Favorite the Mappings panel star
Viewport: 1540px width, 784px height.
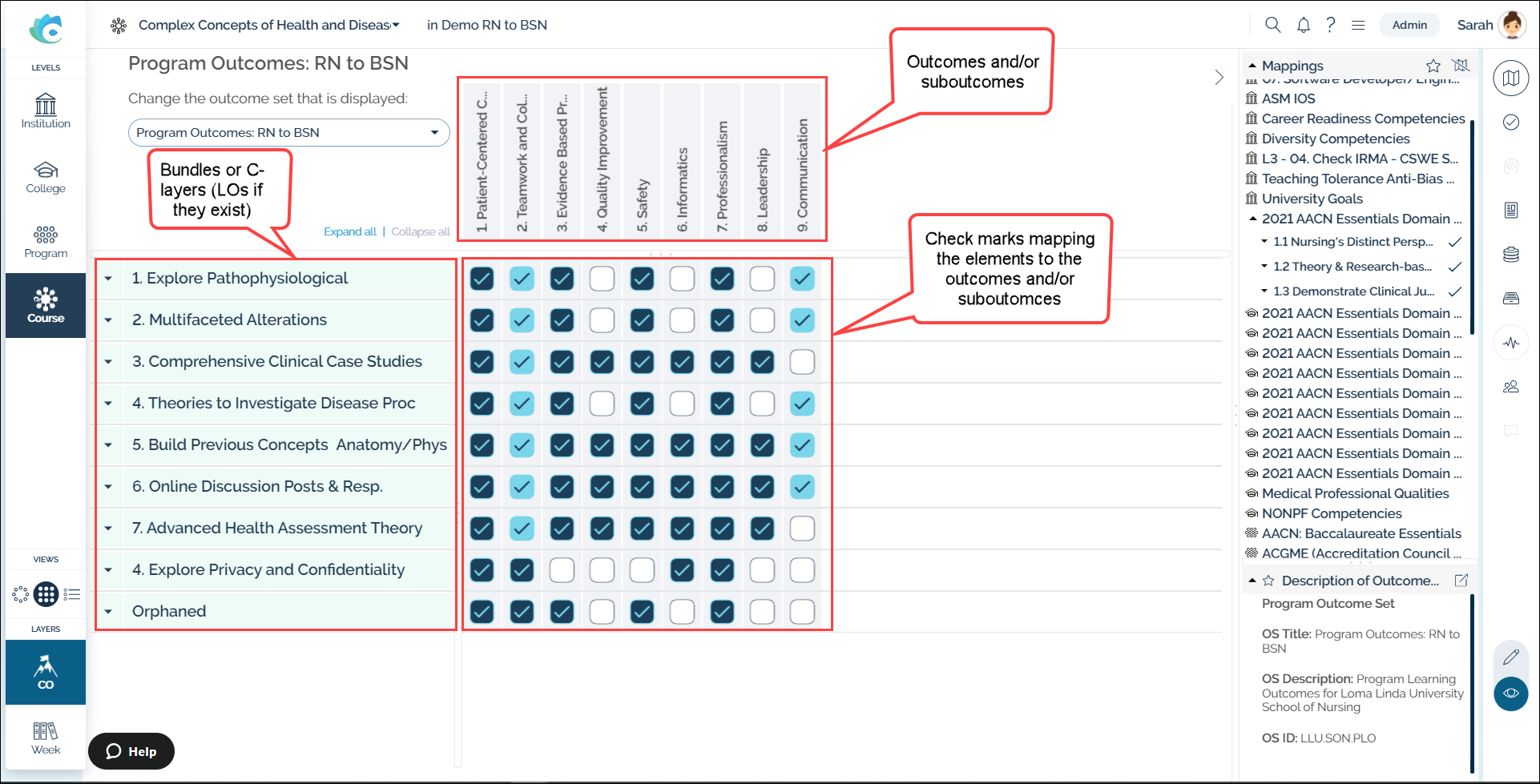[1433, 66]
